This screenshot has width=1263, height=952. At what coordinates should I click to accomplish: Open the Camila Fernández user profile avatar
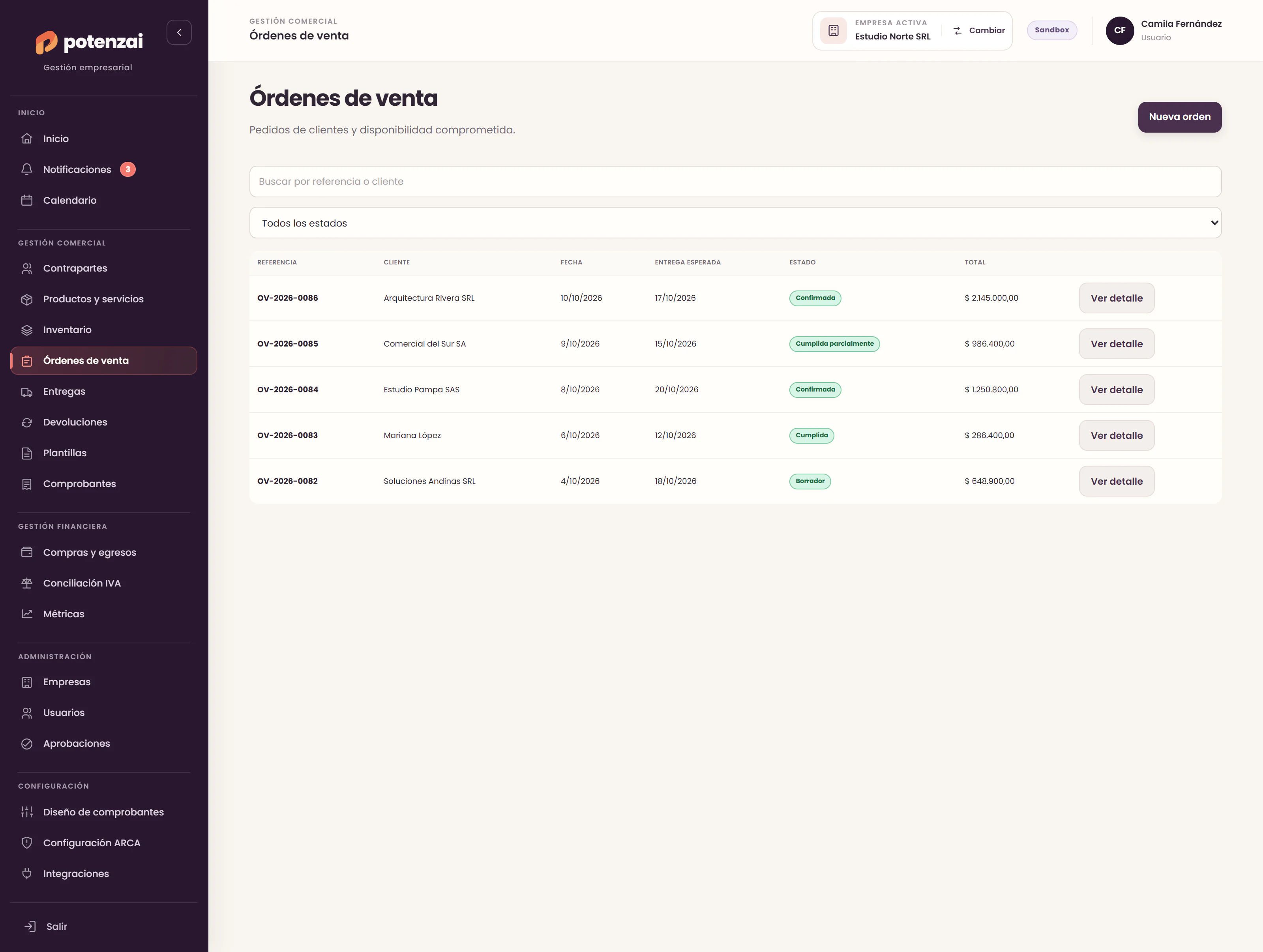pyautogui.click(x=1120, y=31)
